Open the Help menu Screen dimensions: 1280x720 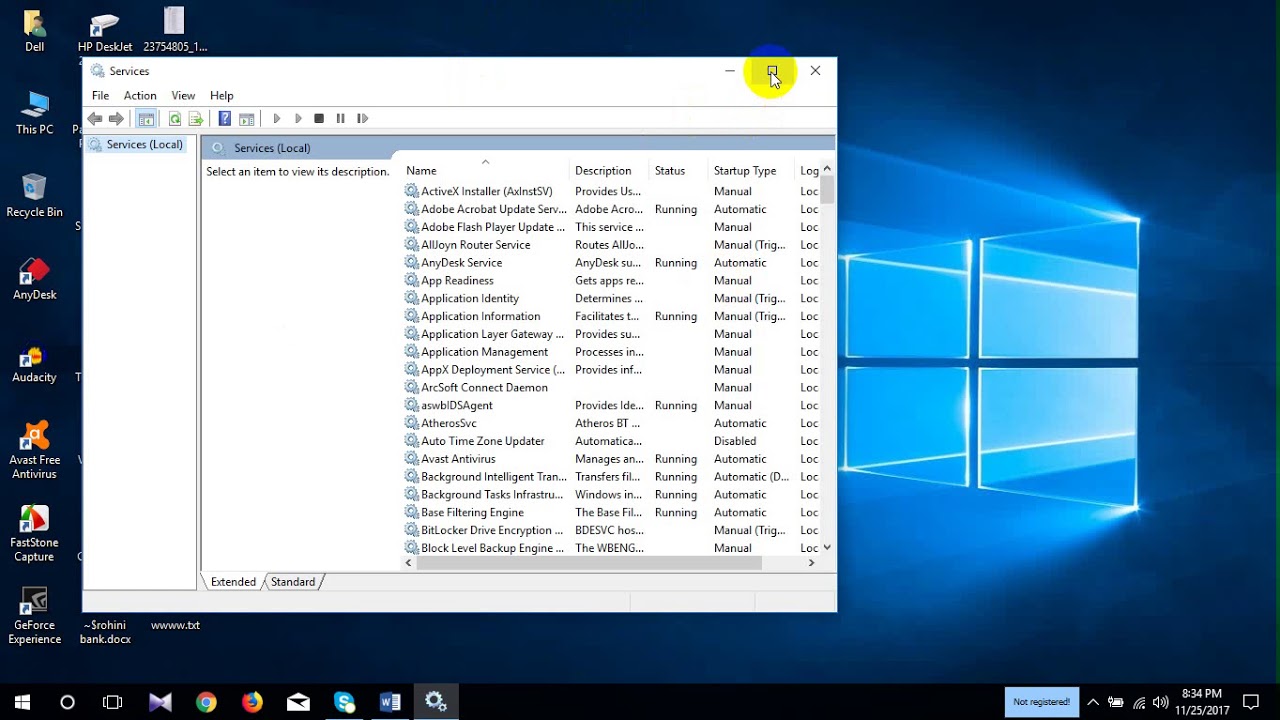click(222, 96)
